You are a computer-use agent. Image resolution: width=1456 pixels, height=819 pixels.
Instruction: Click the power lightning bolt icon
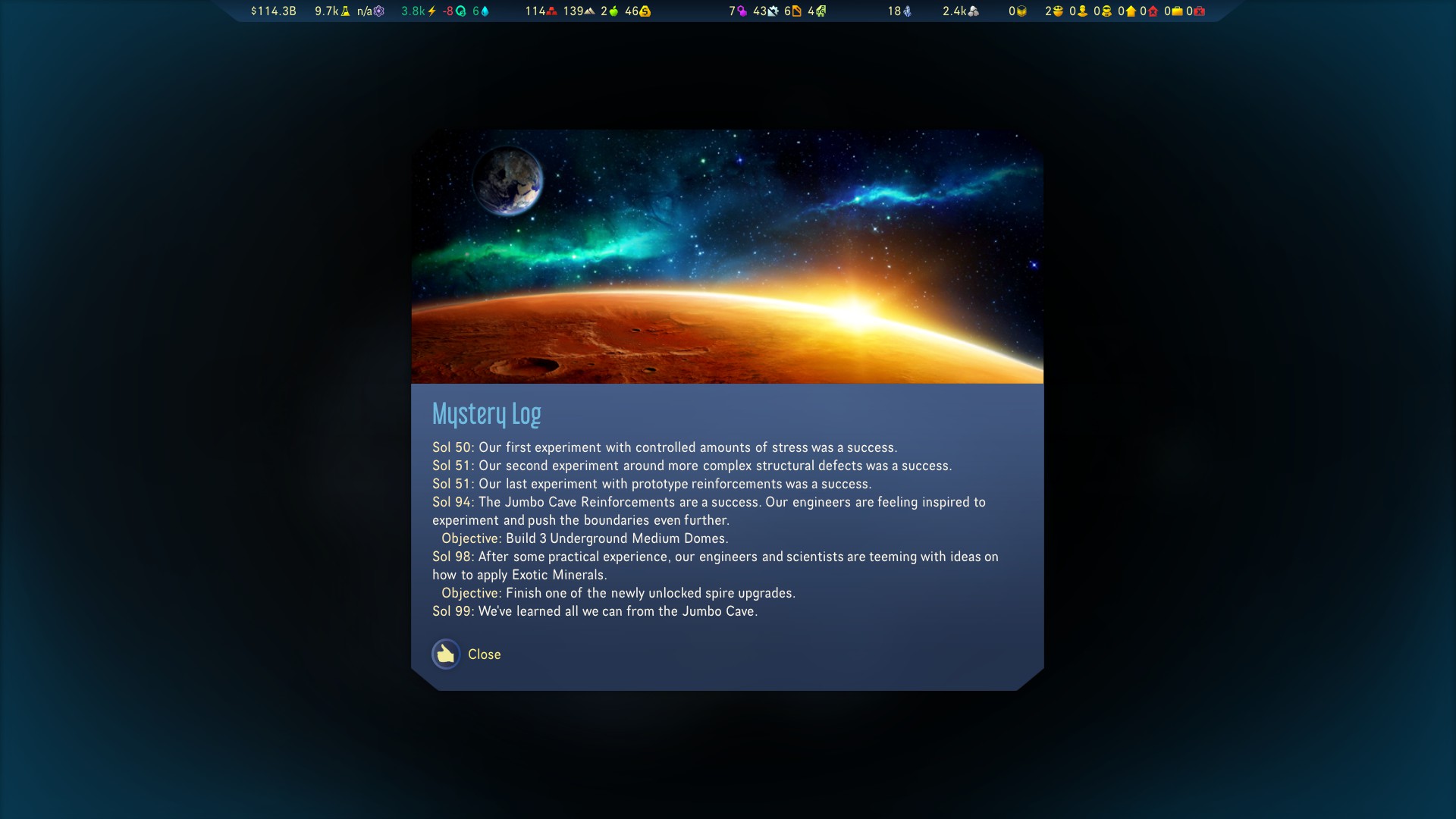point(432,11)
